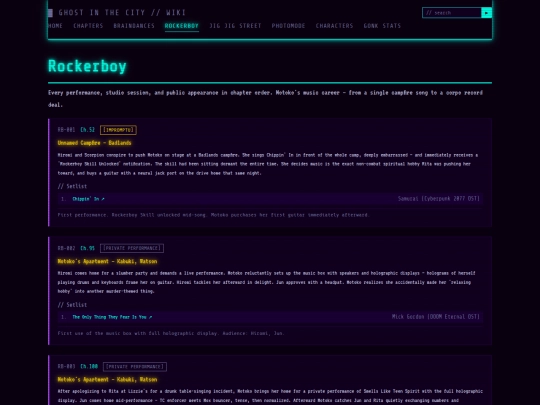Open the Home nav item
The image size is (540, 405).
55,26
